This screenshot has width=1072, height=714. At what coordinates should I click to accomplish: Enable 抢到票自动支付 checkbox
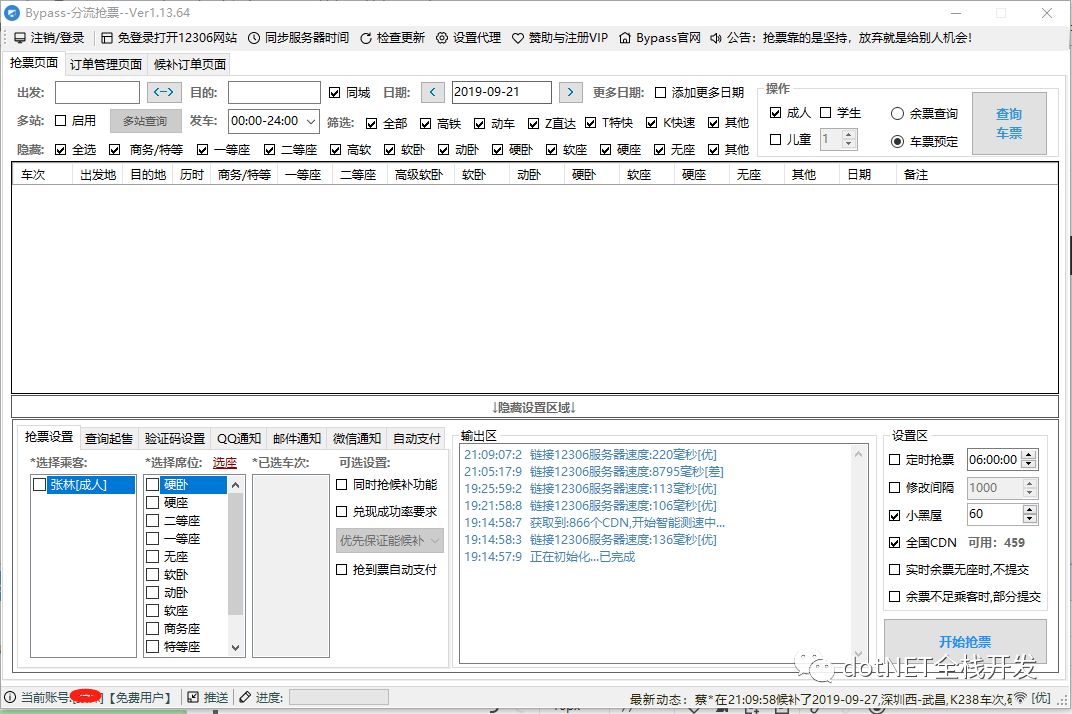(x=342, y=569)
